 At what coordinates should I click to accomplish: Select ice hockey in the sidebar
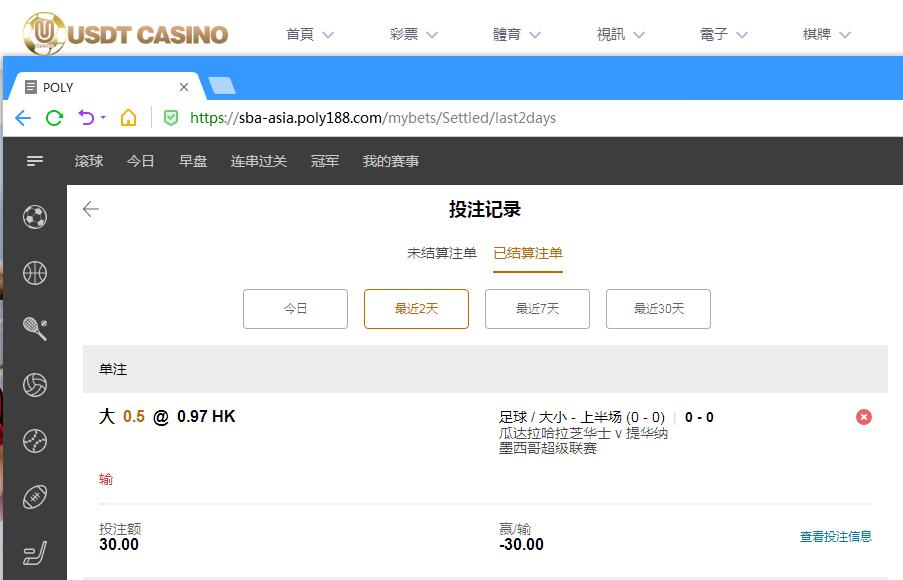[x=35, y=553]
